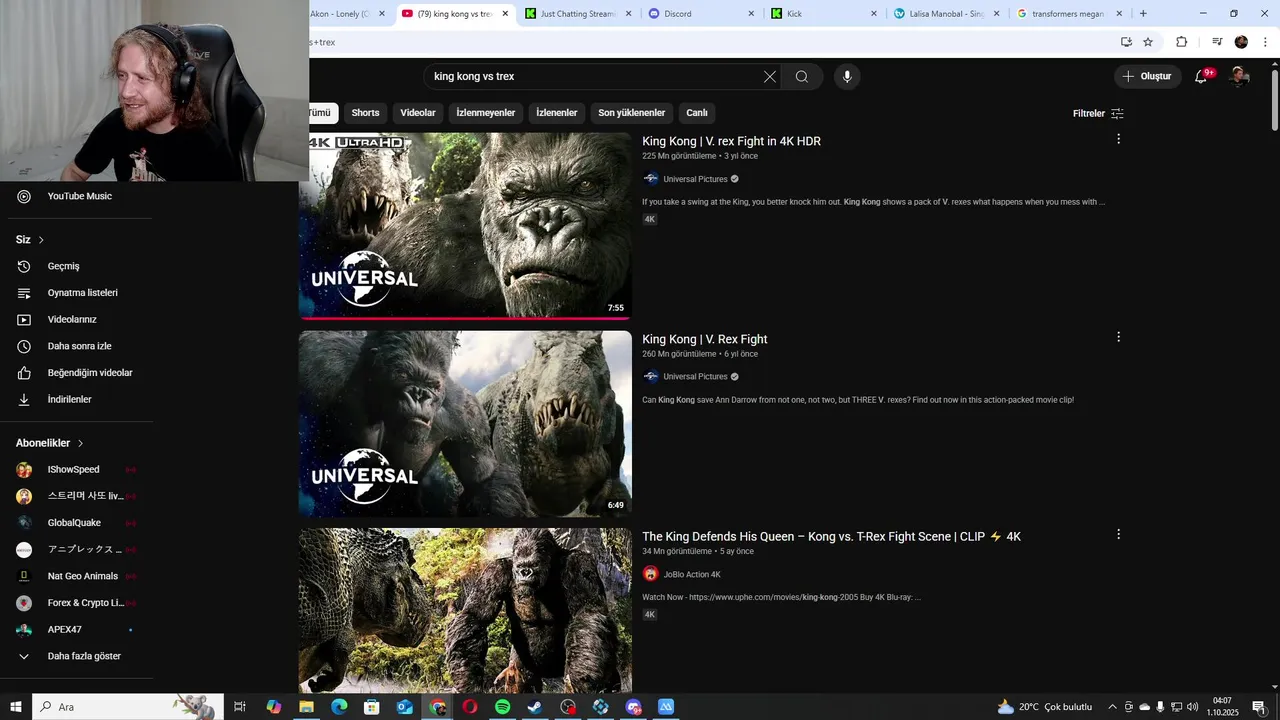Start voice search with the microphone icon
This screenshot has height=720, width=1280.
tap(847, 77)
